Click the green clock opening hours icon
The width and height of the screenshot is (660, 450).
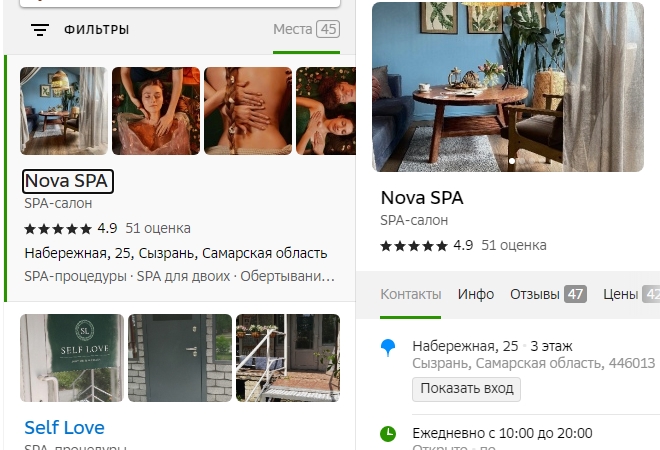388,434
